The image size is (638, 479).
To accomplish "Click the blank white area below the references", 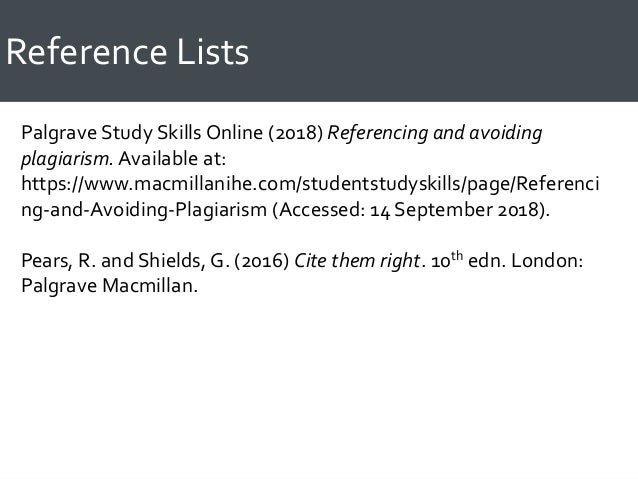I will click(320, 390).
